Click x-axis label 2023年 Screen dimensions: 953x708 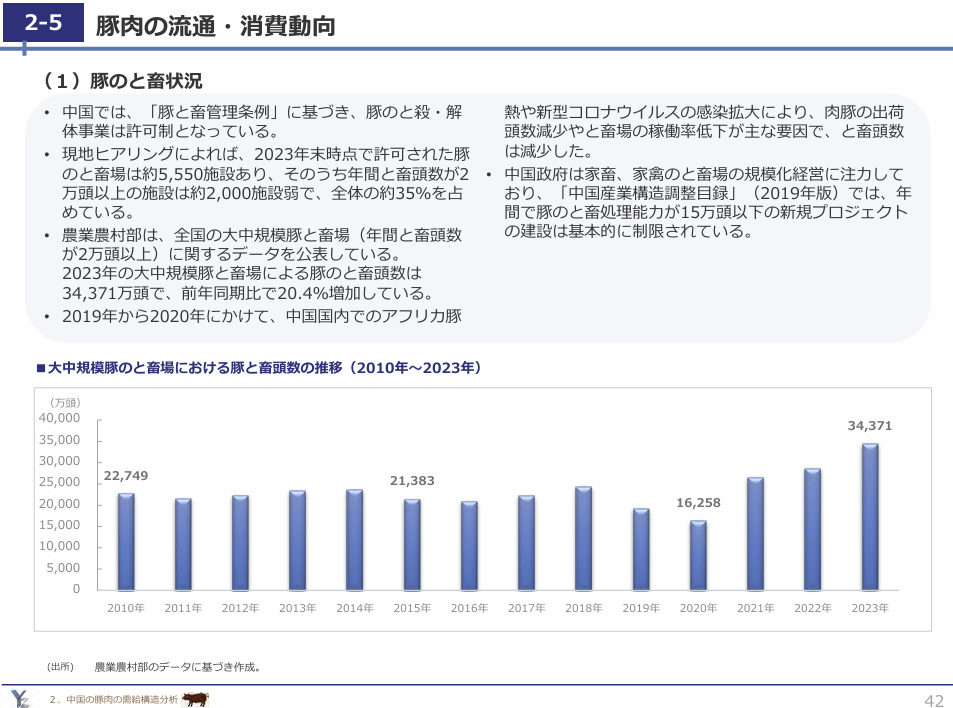[x=870, y=608]
